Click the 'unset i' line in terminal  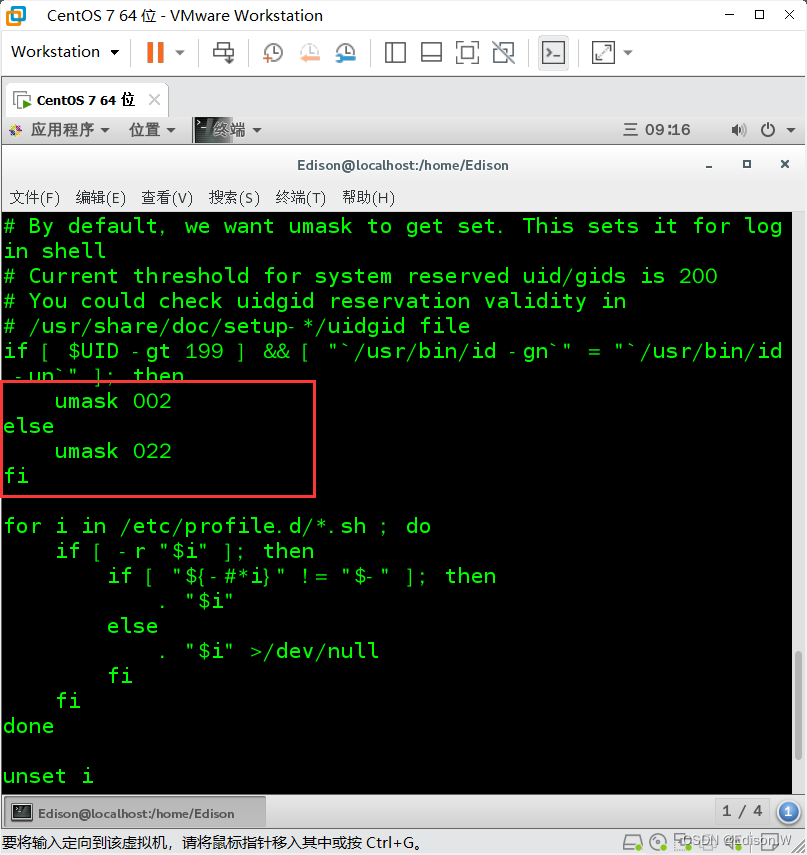pyautogui.click(x=49, y=776)
